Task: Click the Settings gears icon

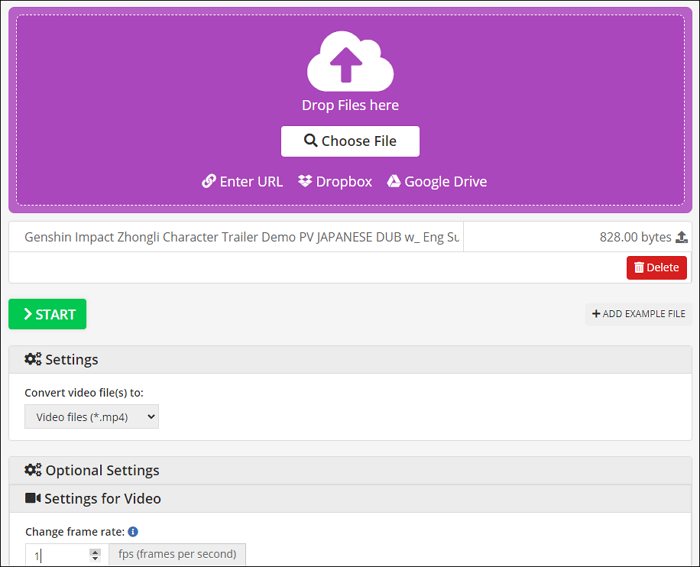Action: [32, 359]
